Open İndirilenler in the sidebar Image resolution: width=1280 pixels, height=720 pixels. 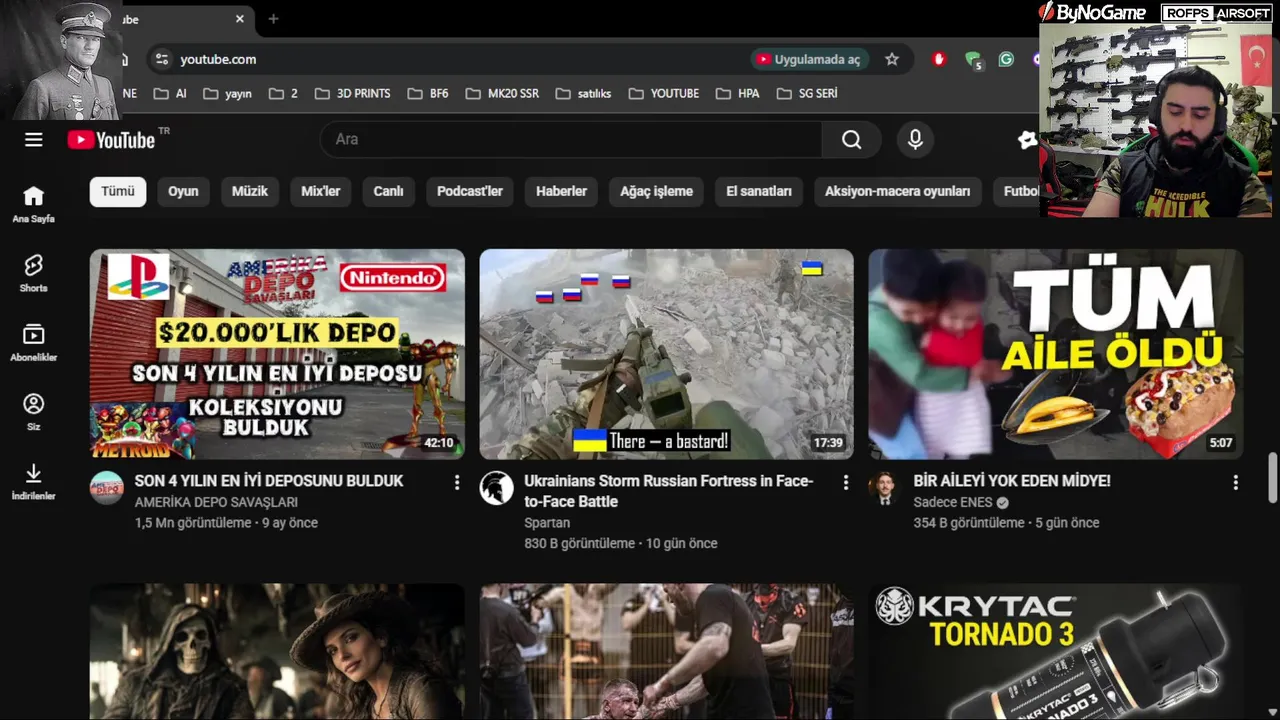pyautogui.click(x=34, y=481)
